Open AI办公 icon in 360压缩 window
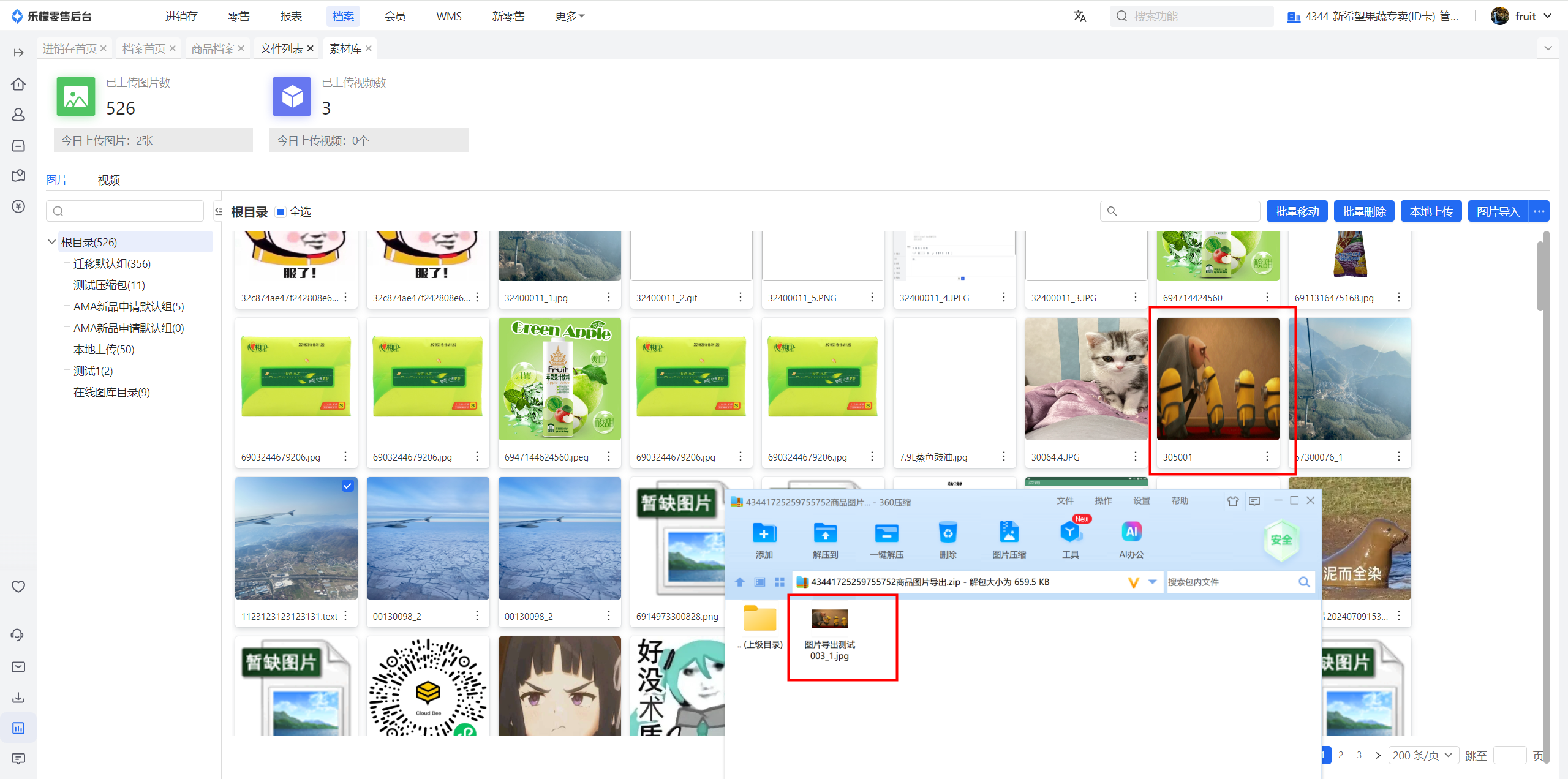This screenshot has width=1568, height=779. pos(1131,540)
